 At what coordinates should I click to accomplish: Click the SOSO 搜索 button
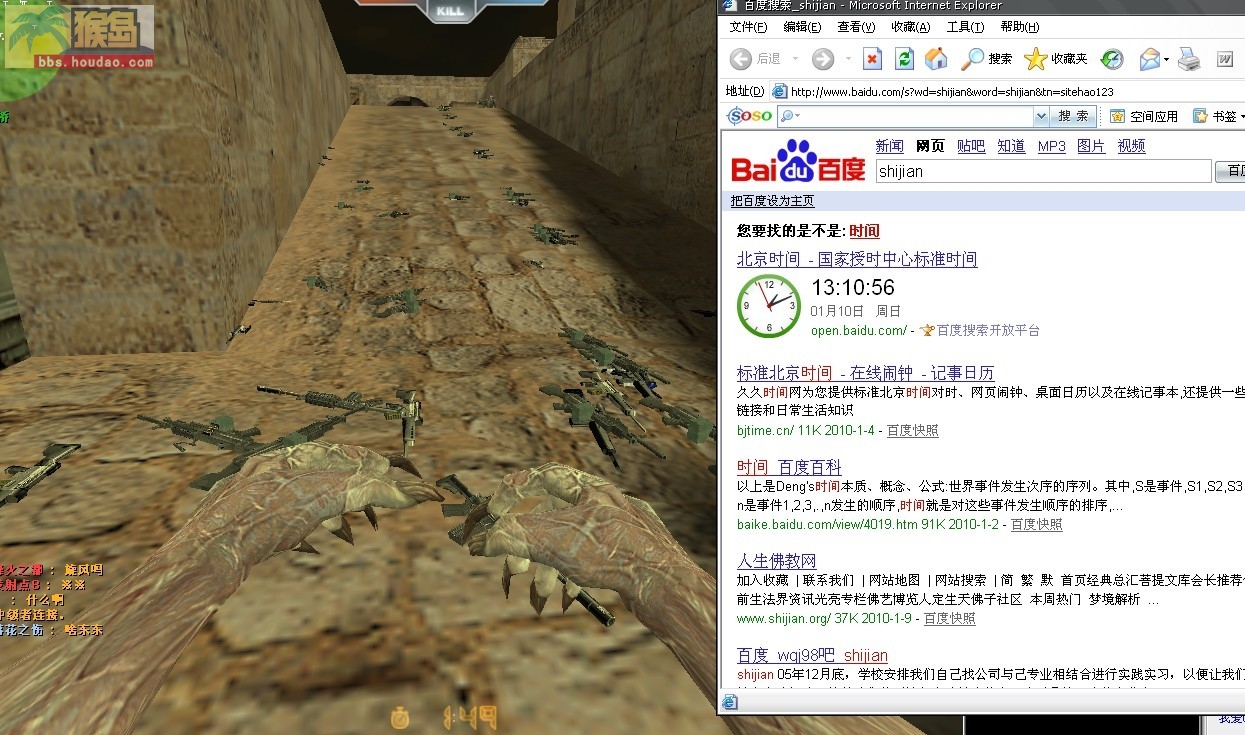click(x=1073, y=116)
